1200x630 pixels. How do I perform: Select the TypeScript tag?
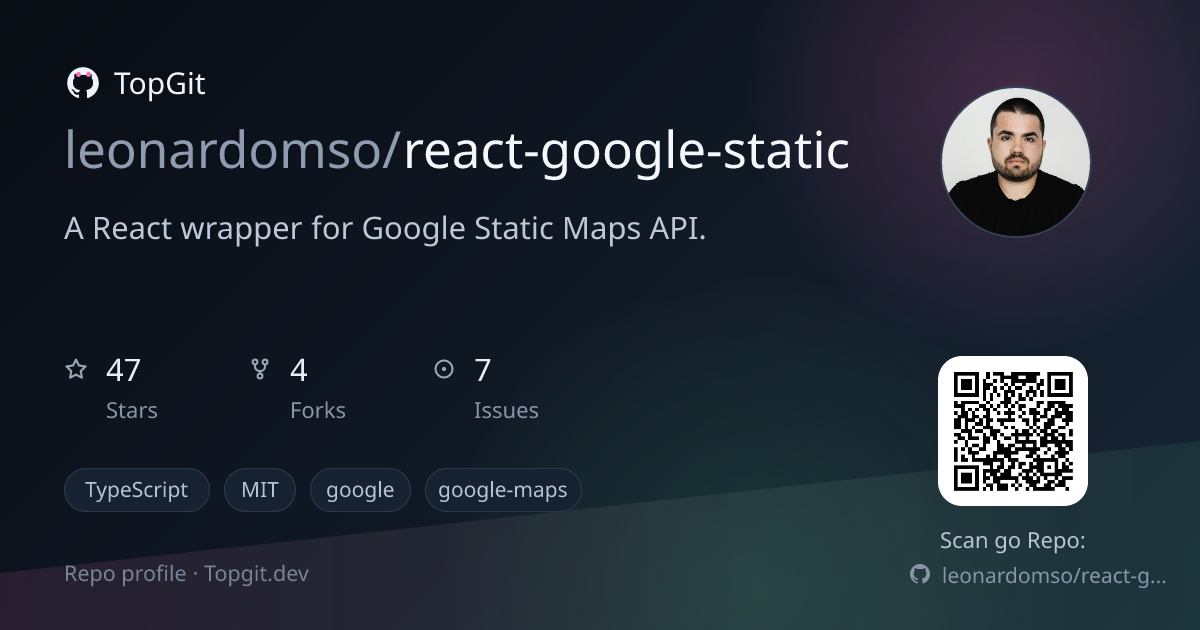pyautogui.click(x=137, y=490)
